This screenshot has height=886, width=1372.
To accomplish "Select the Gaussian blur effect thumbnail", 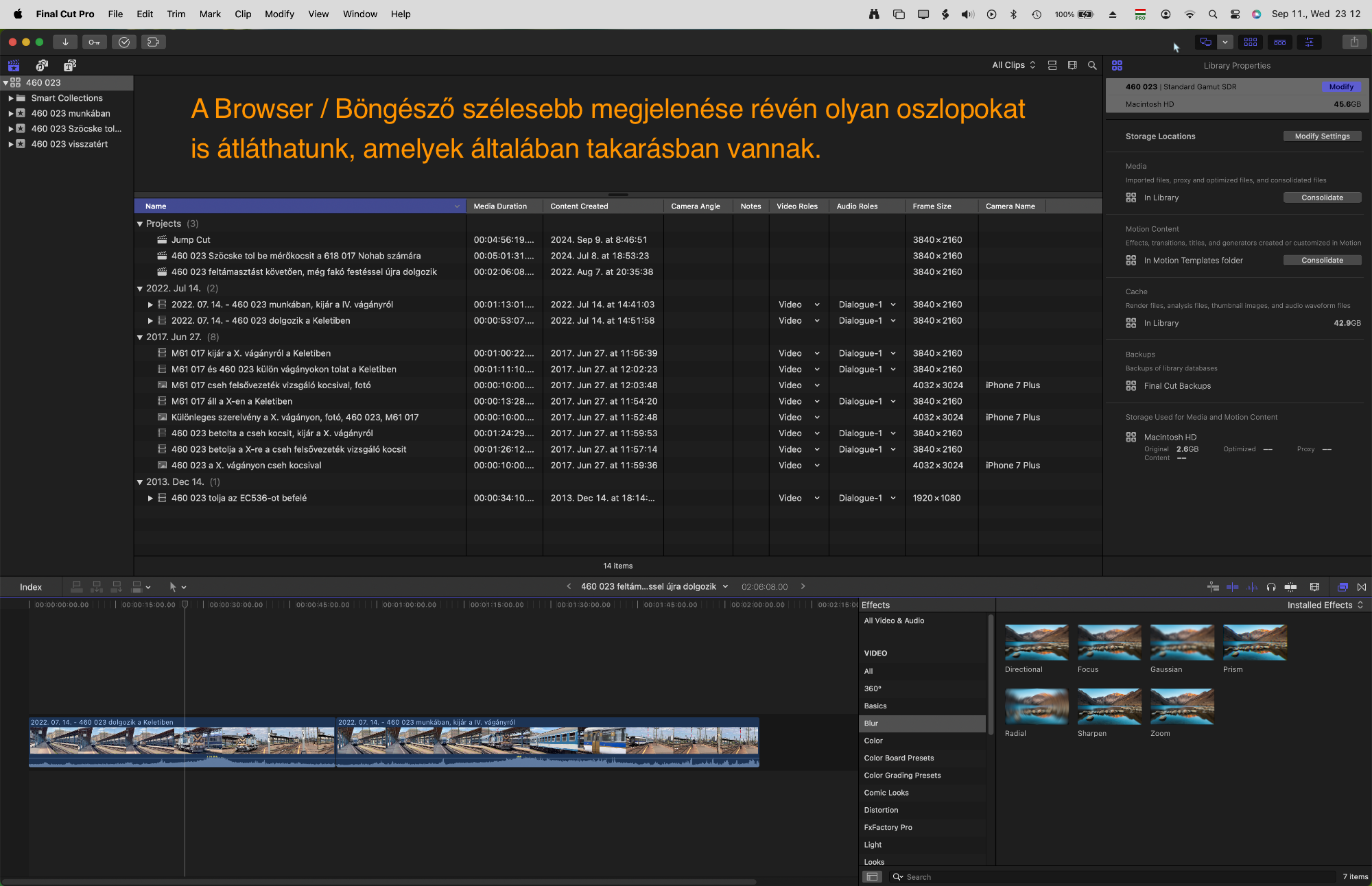I will pyautogui.click(x=1181, y=642).
